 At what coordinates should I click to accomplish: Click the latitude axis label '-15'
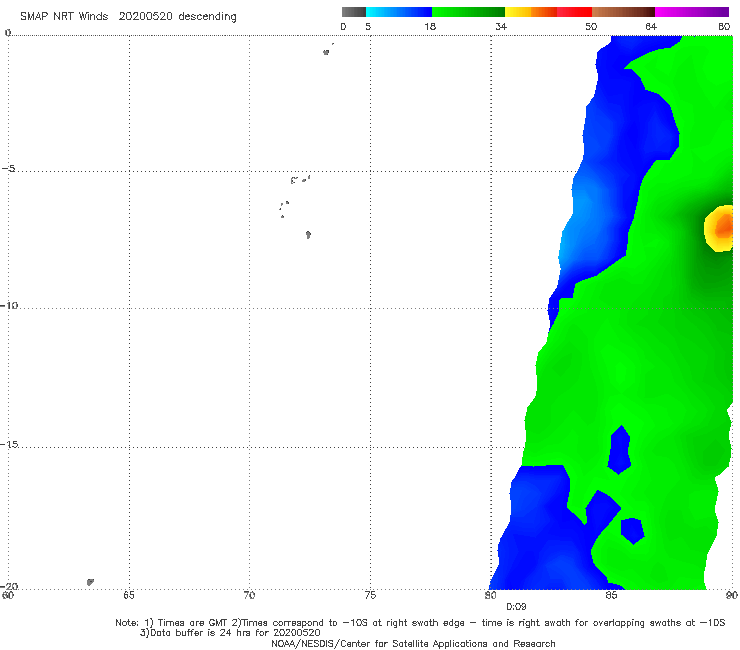[x=9, y=444]
